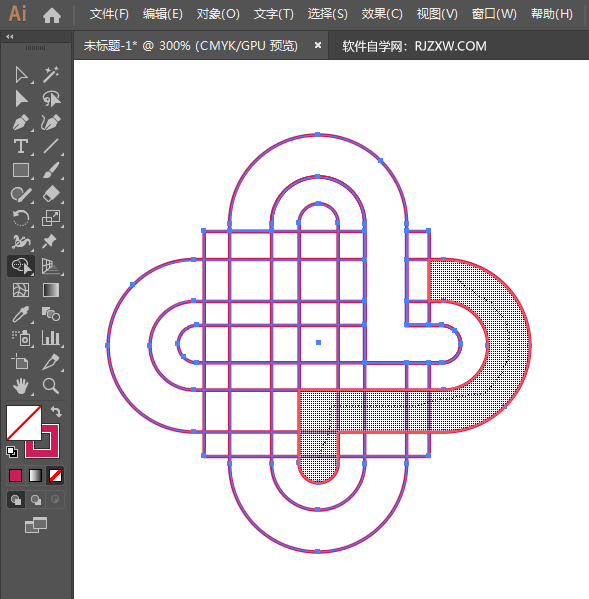Viewport: 589px width, 599px height.
Task: Click the 软件自学网: RJZXW.COM text
Action: (414, 46)
